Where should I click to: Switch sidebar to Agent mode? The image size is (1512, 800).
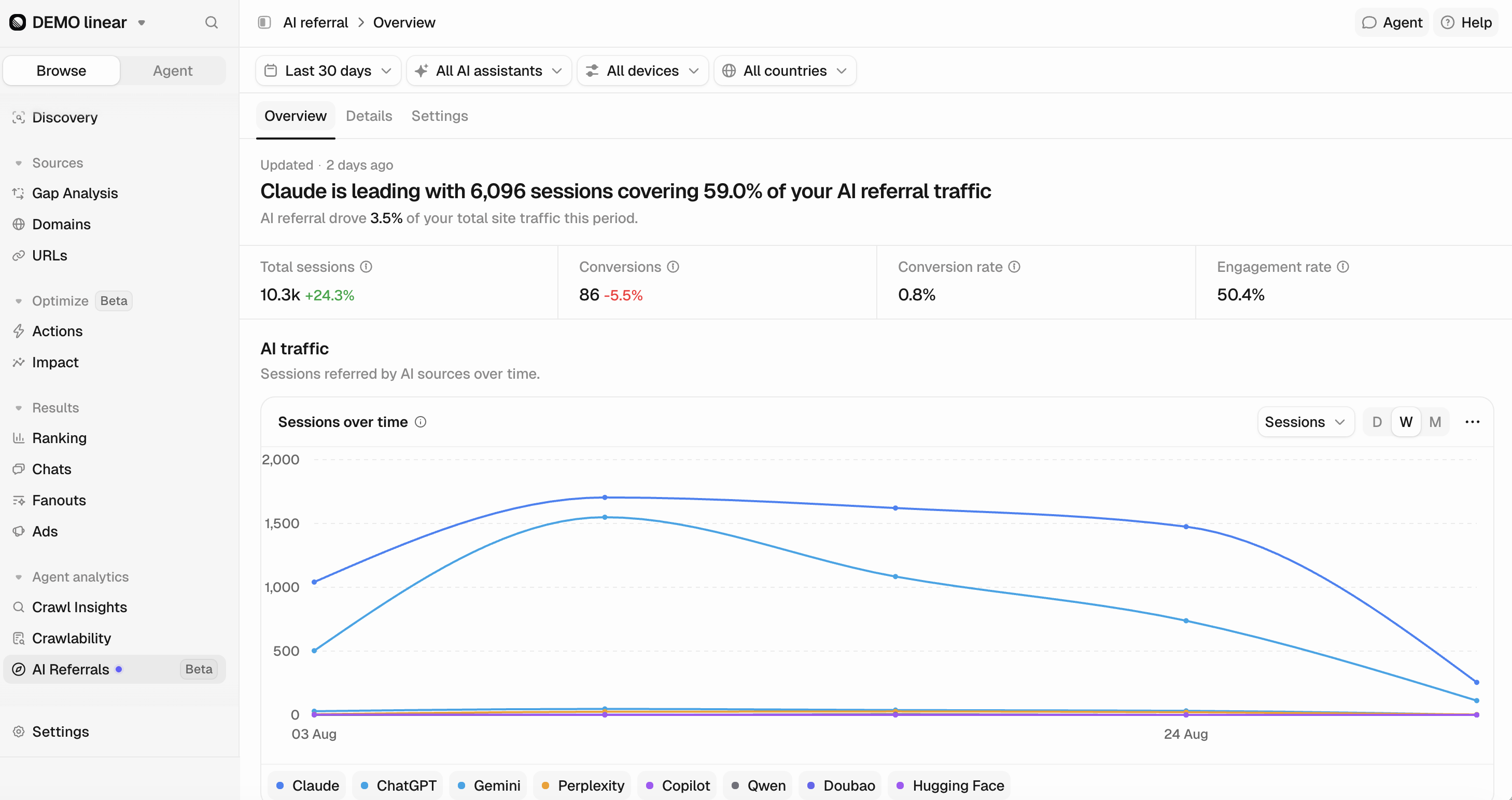point(173,71)
